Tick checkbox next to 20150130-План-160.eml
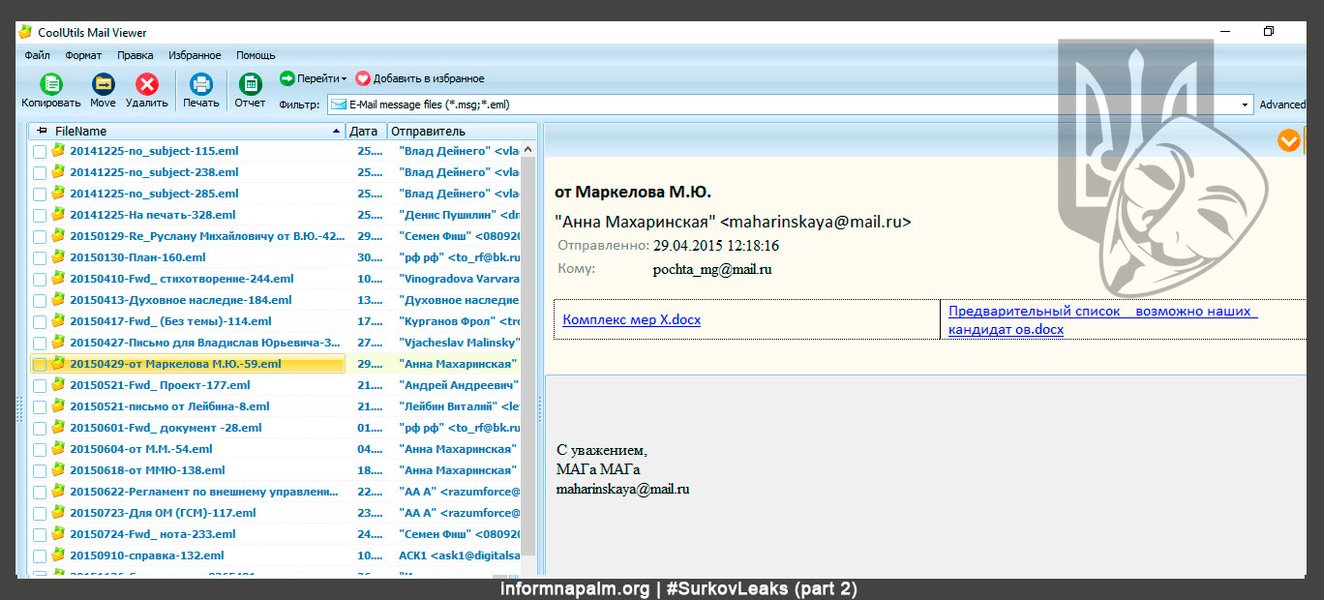Viewport: 1324px width, 600px height. [x=39, y=258]
